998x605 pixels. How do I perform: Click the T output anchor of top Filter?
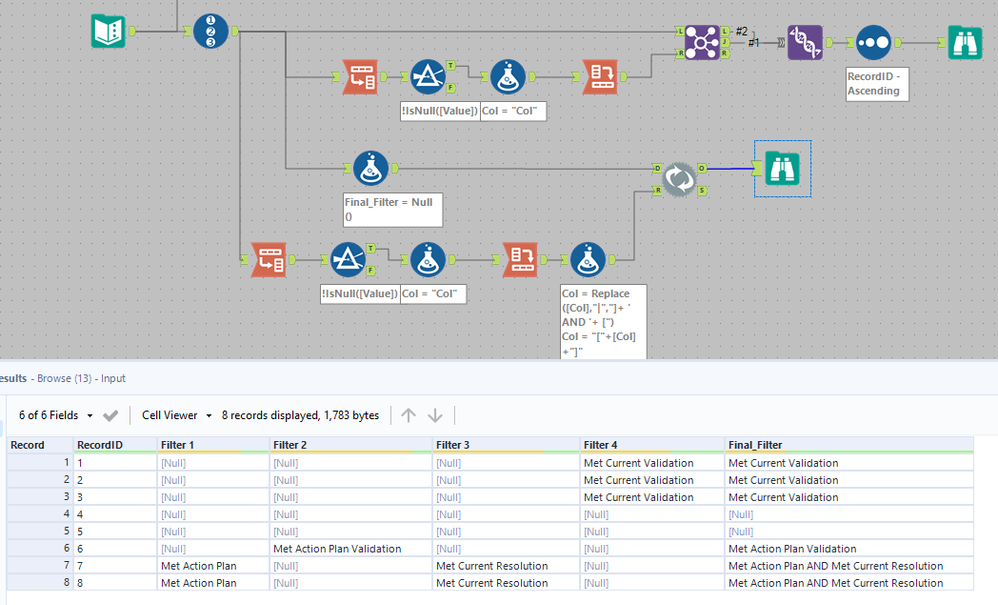(x=451, y=66)
